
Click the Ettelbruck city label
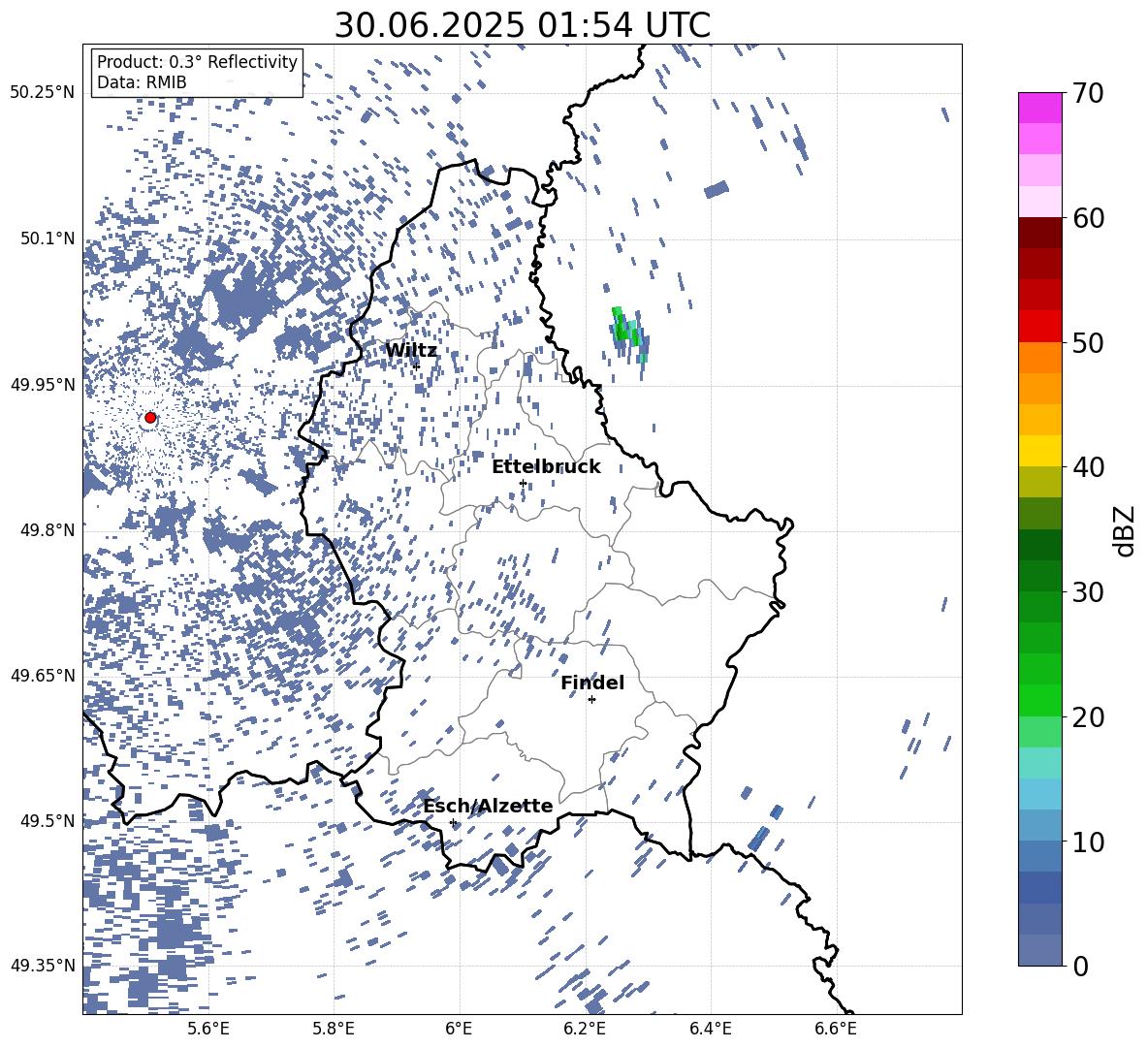(x=546, y=467)
